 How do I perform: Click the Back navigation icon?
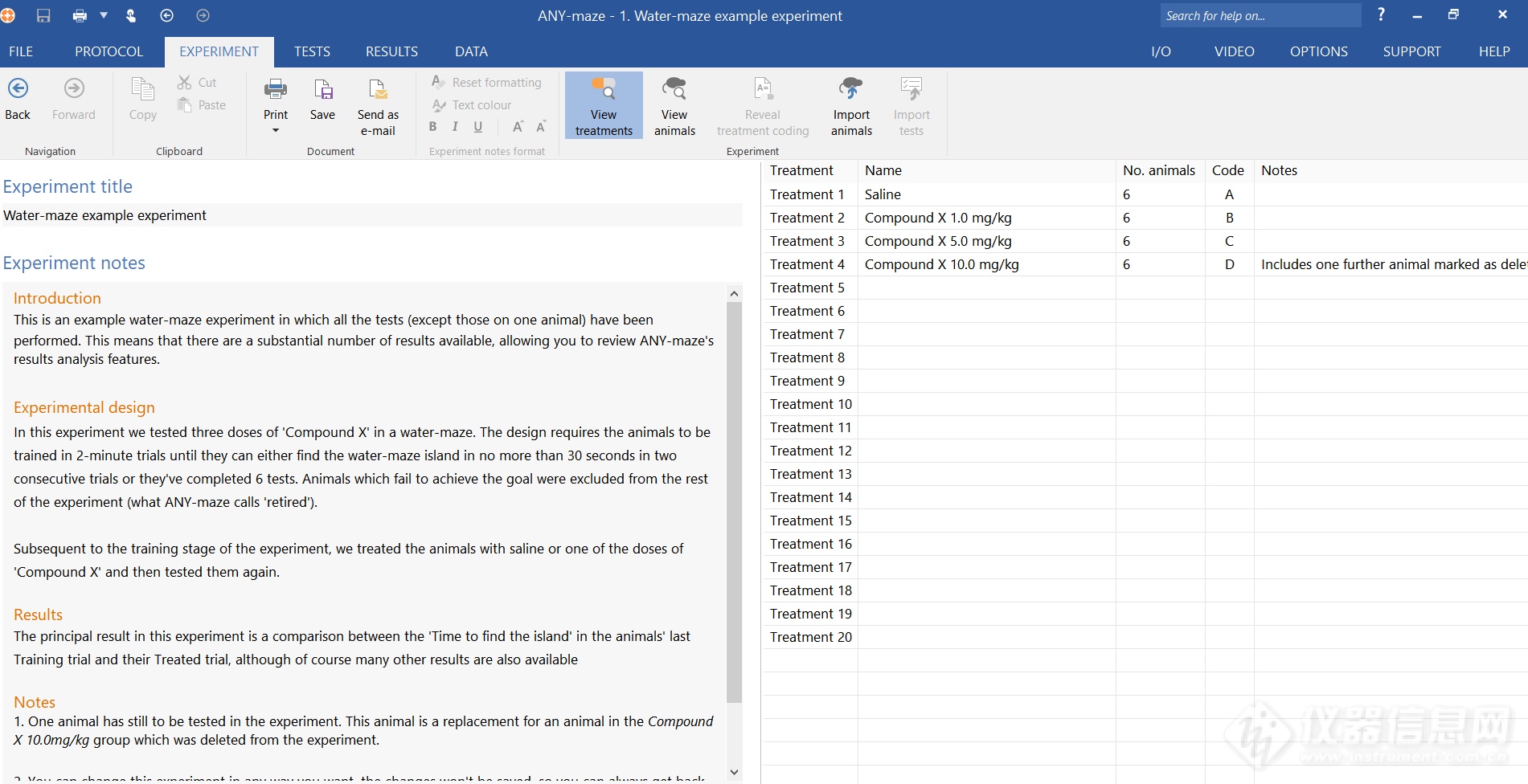(18, 88)
